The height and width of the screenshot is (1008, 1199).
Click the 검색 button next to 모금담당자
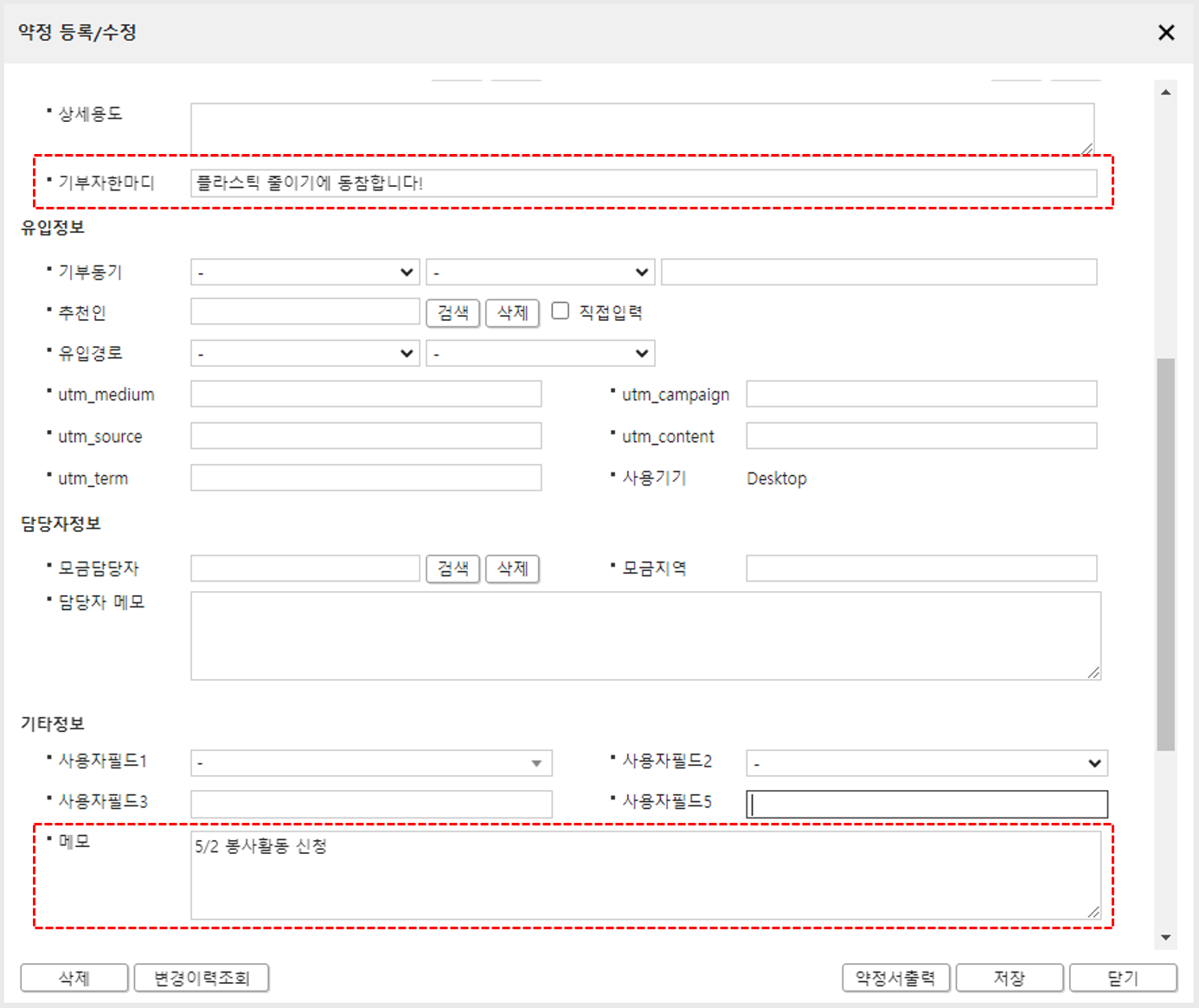click(x=453, y=568)
